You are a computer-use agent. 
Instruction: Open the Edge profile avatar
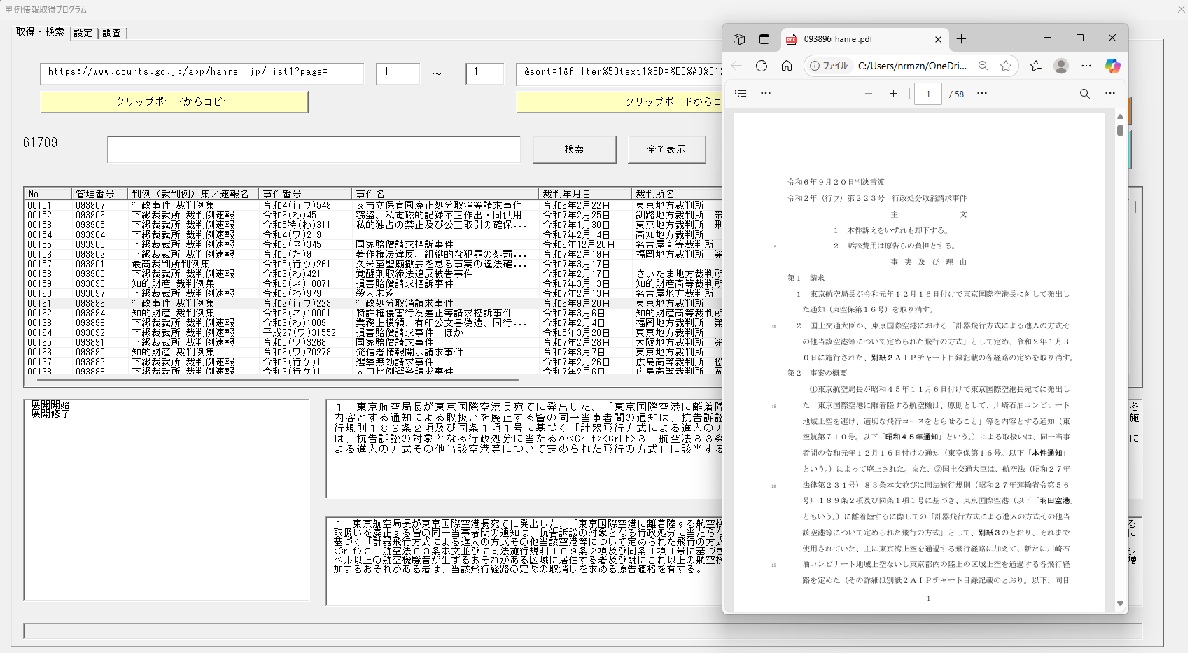pos(1061,66)
